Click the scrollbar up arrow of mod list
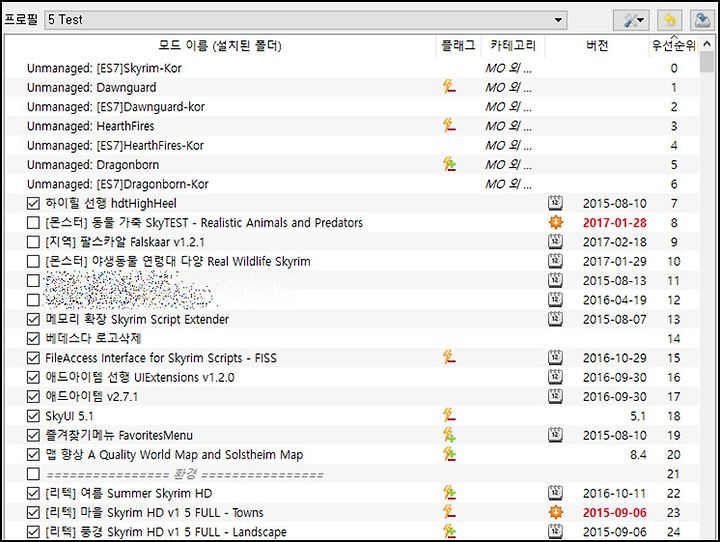 (x=707, y=44)
